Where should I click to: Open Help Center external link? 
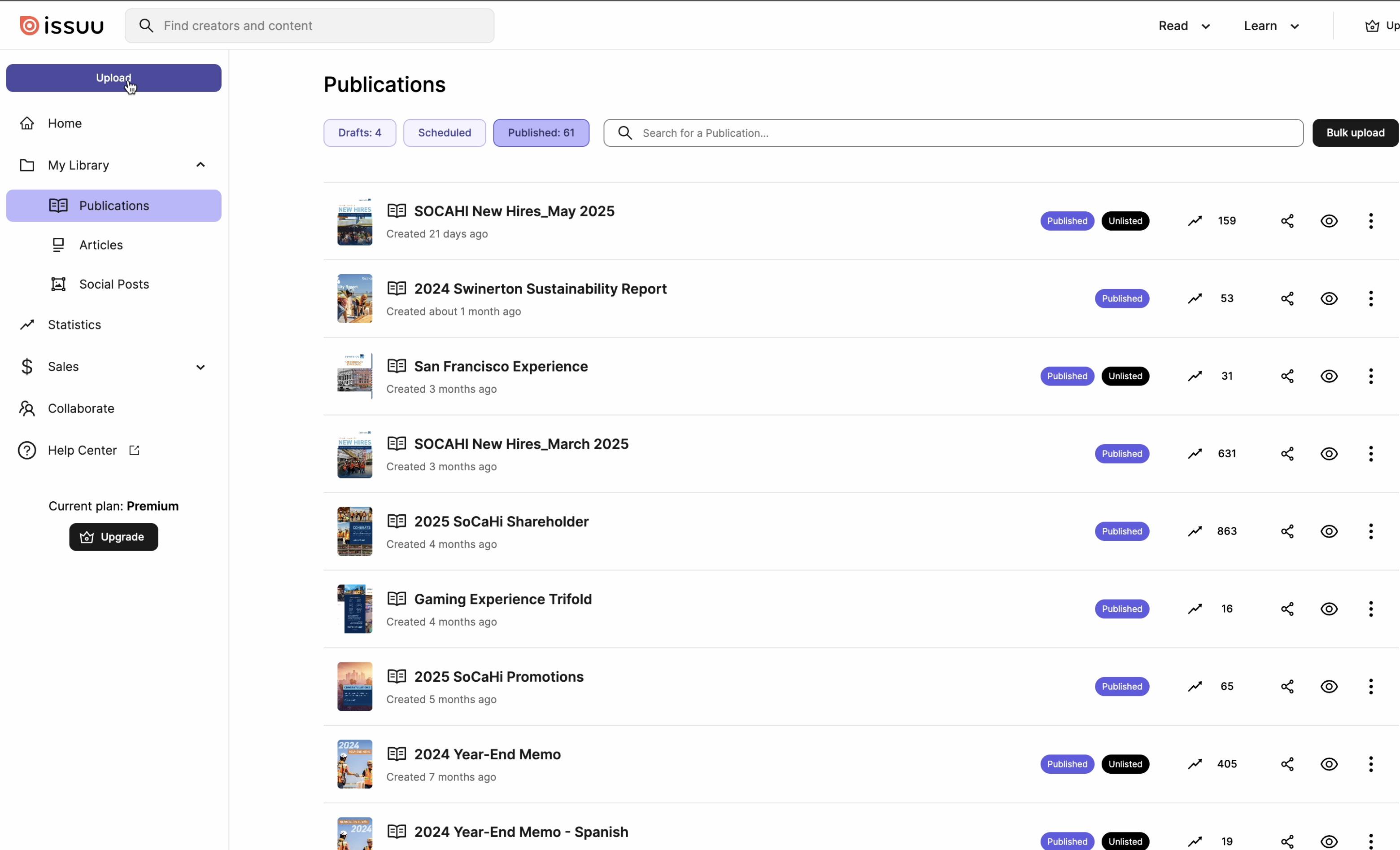(x=82, y=450)
